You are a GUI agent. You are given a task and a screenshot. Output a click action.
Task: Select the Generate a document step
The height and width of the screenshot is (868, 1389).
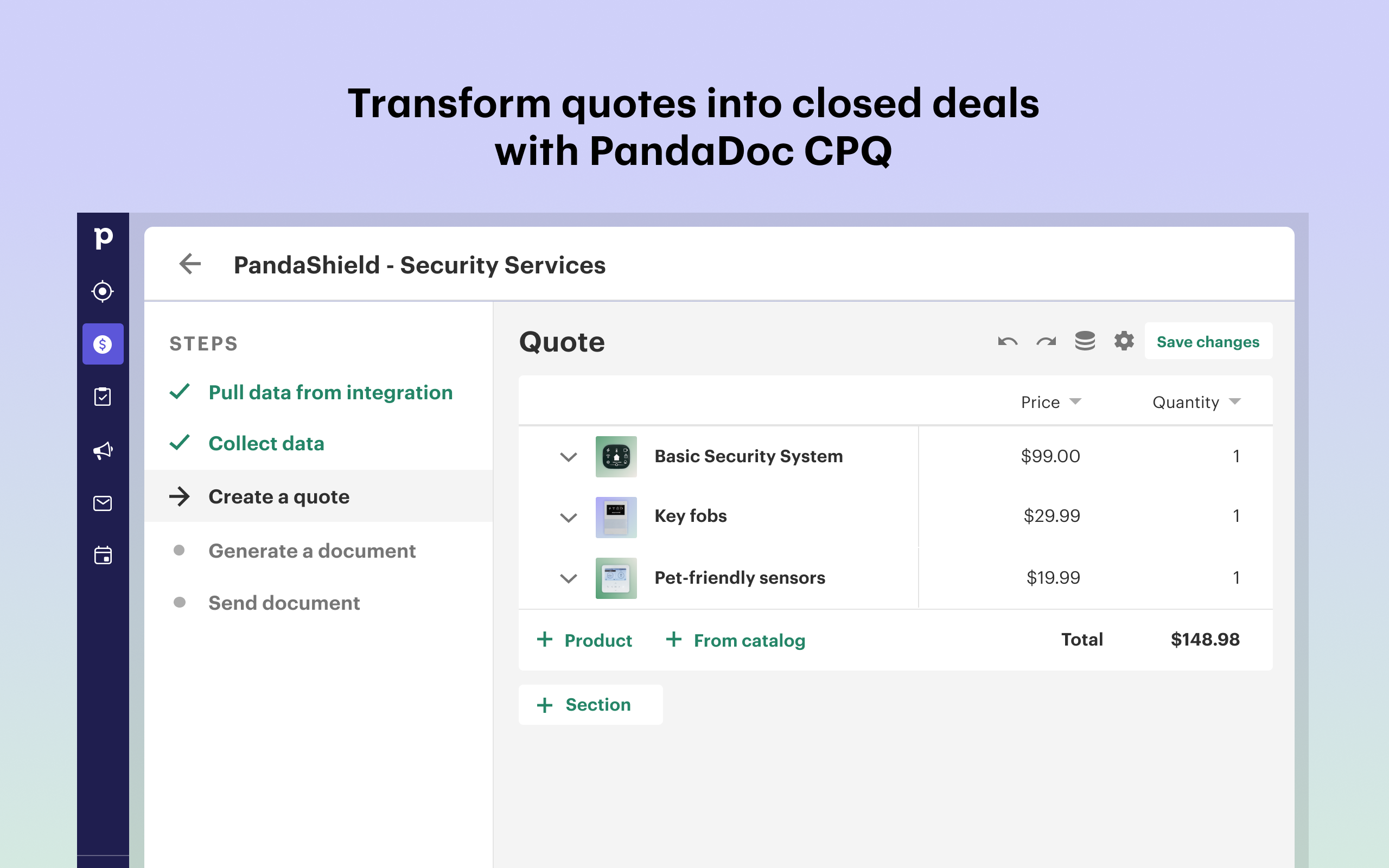(311, 551)
